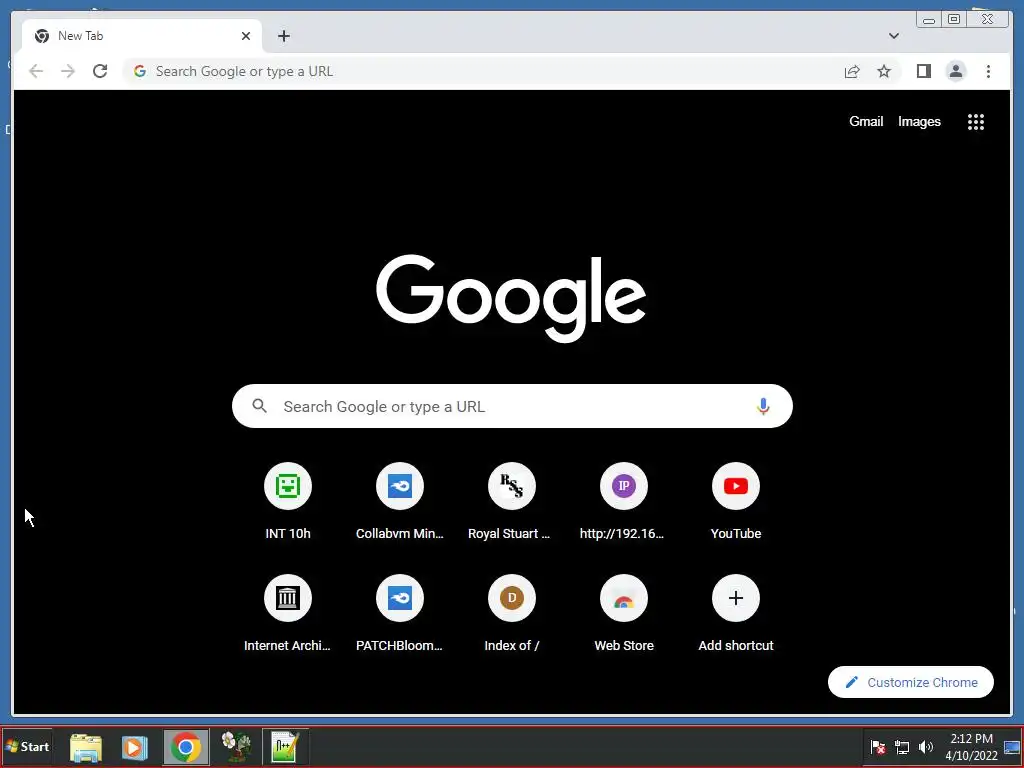Open the flower plant taskbar app
Image resolution: width=1024 pixels, height=768 pixels.
236,747
